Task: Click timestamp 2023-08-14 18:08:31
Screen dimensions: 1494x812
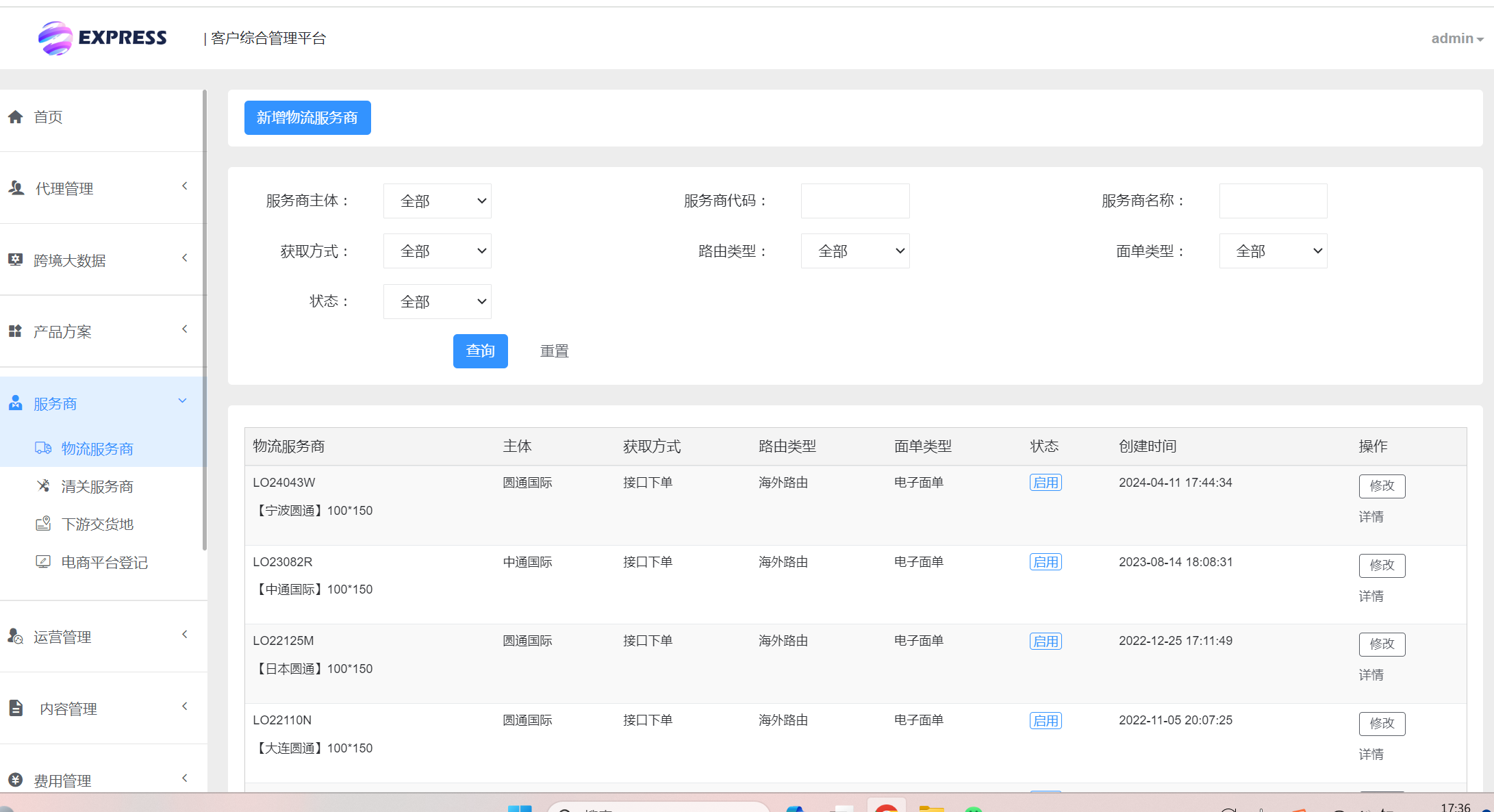Action: point(1176,562)
